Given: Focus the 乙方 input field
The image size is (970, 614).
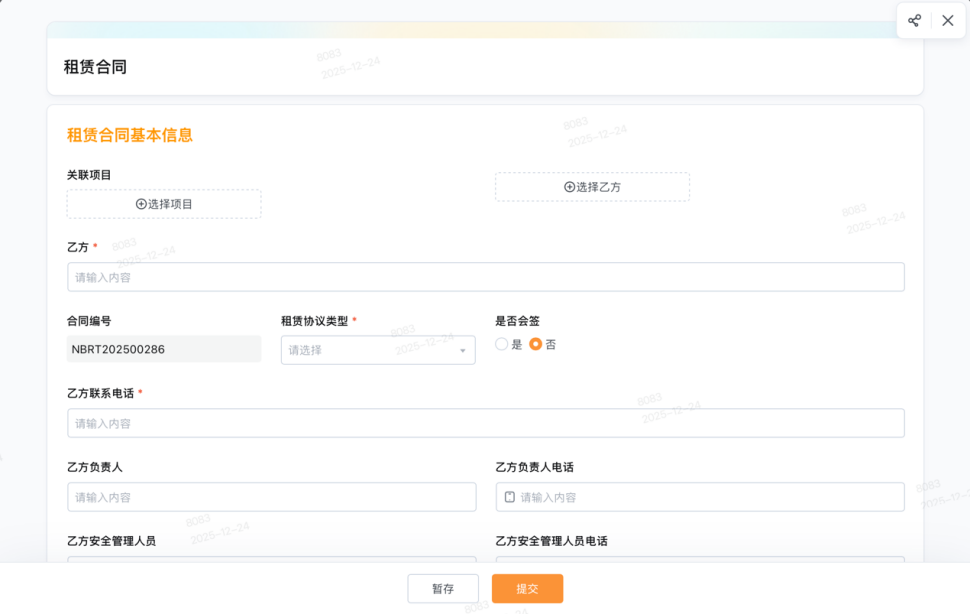Looking at the screenshot, I should click(x=485, y=277).
